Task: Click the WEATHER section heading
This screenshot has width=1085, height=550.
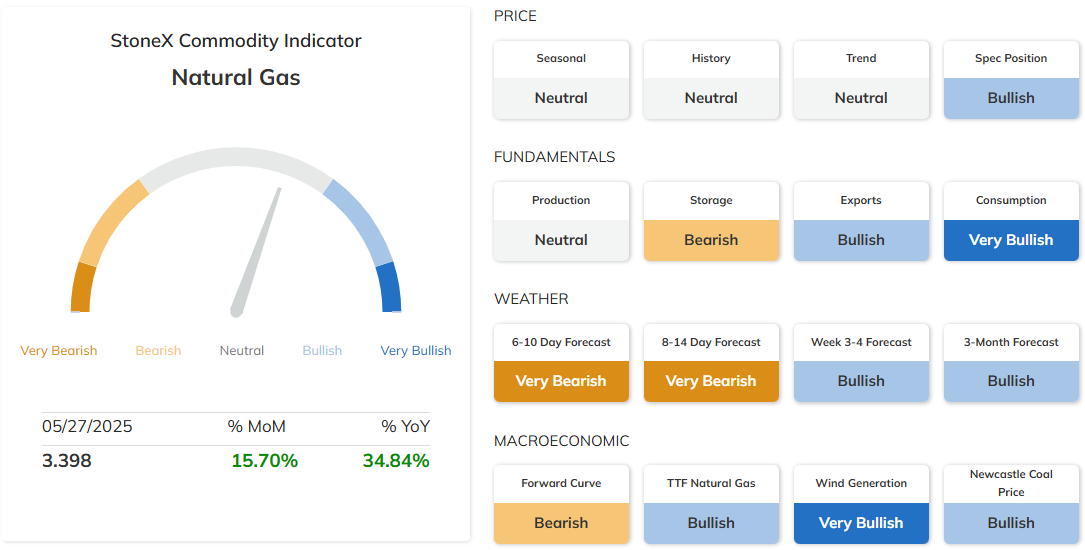Action: (531, 299)
